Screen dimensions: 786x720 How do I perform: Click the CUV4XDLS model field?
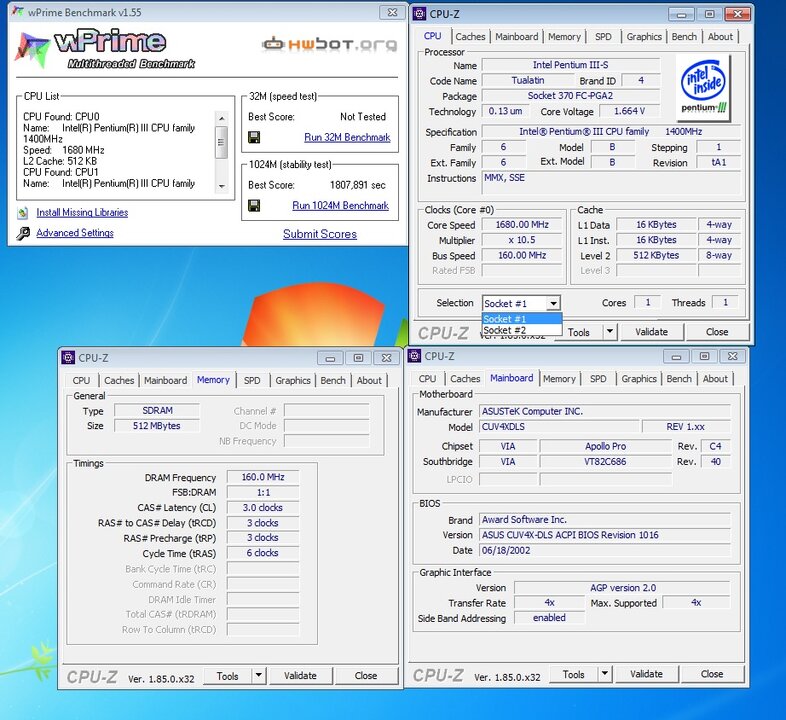pyautogui.click(x=559, y=427)
